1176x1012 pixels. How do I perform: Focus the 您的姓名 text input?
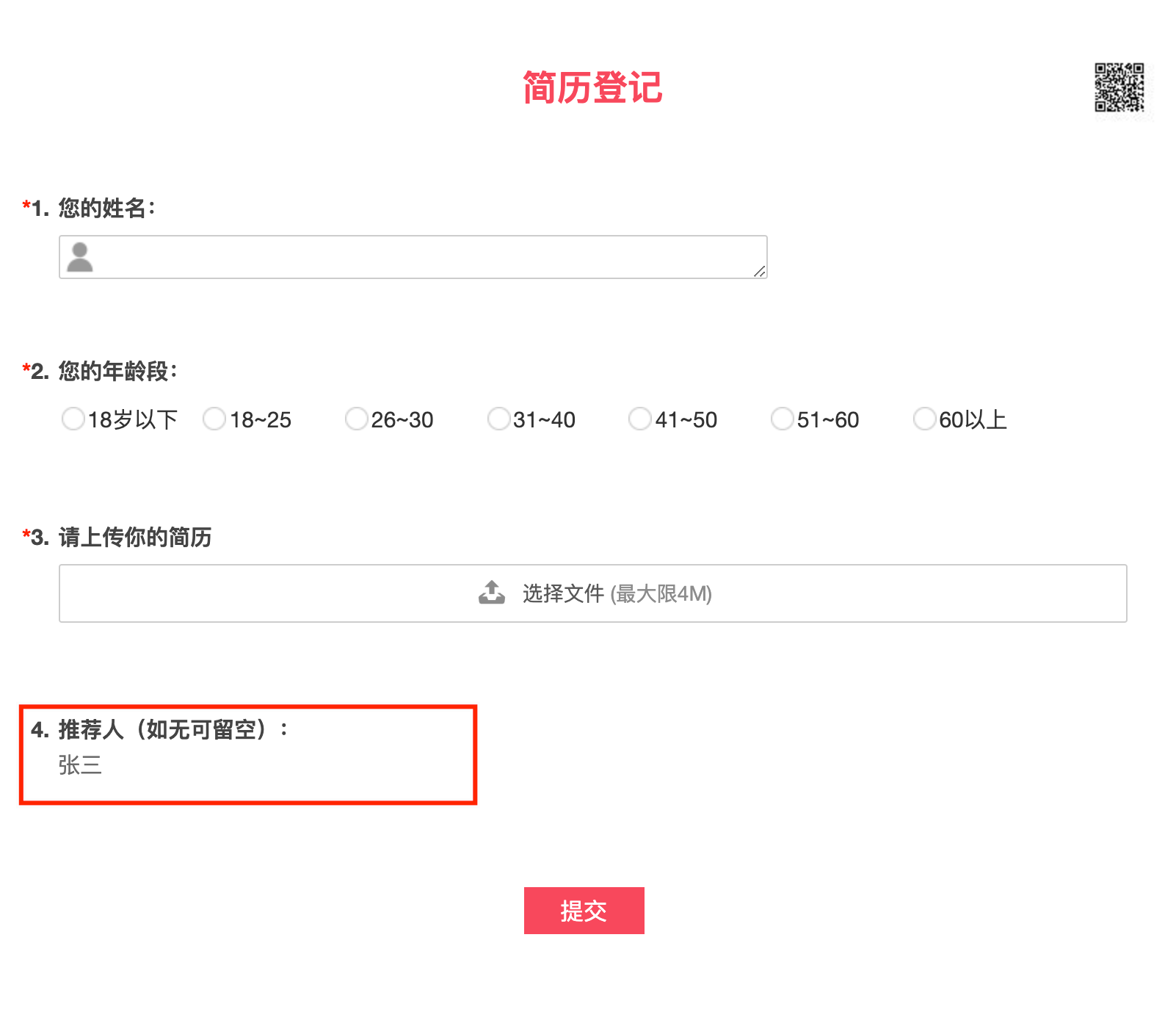coord(413,257)
